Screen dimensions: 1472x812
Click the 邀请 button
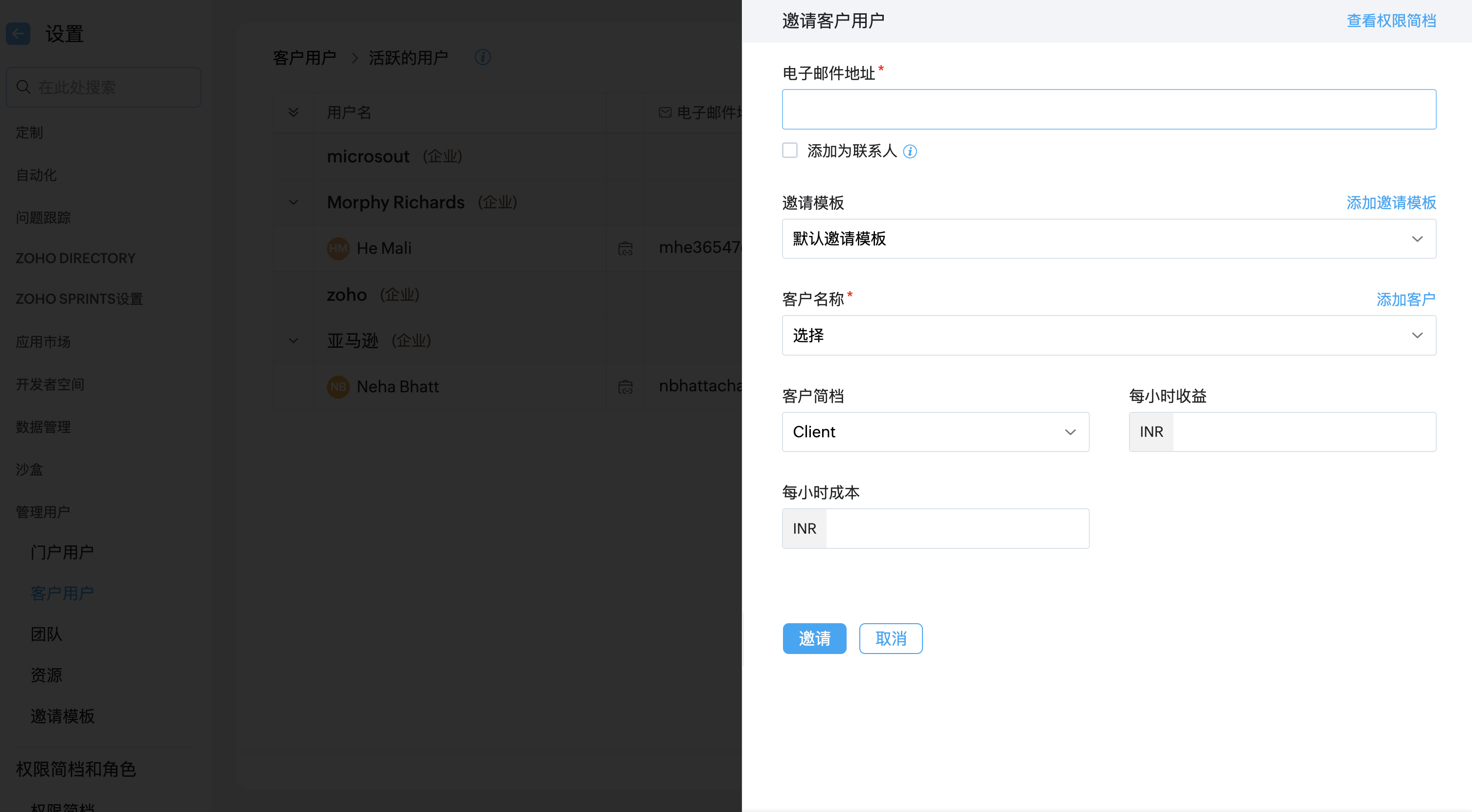coord(814,638)
